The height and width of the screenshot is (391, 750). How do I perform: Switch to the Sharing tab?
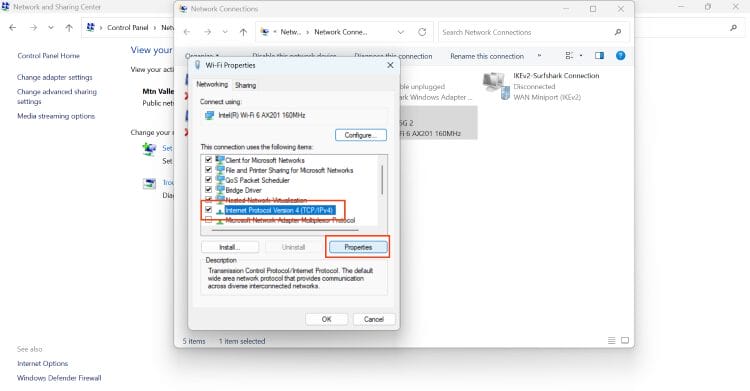[x=245, y=85]
